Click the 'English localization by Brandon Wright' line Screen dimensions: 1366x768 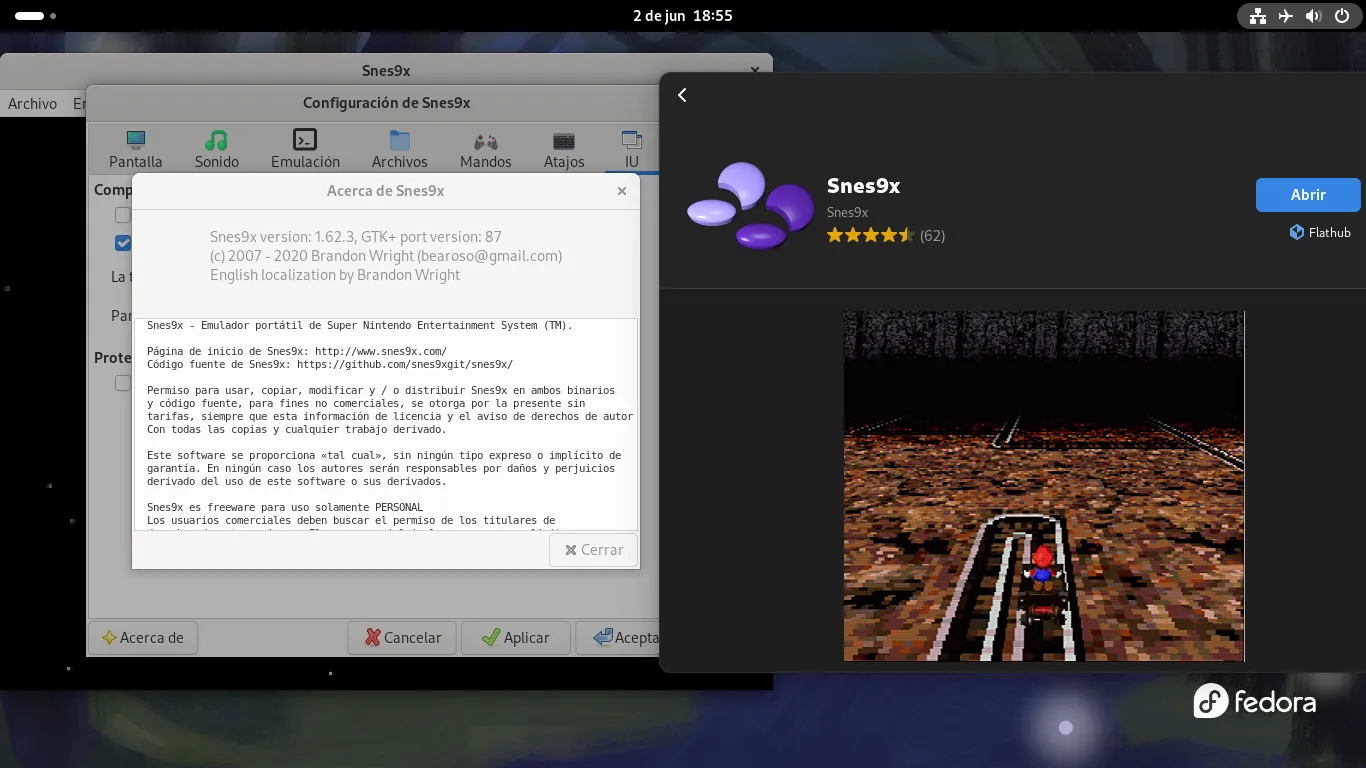point(335,275)
